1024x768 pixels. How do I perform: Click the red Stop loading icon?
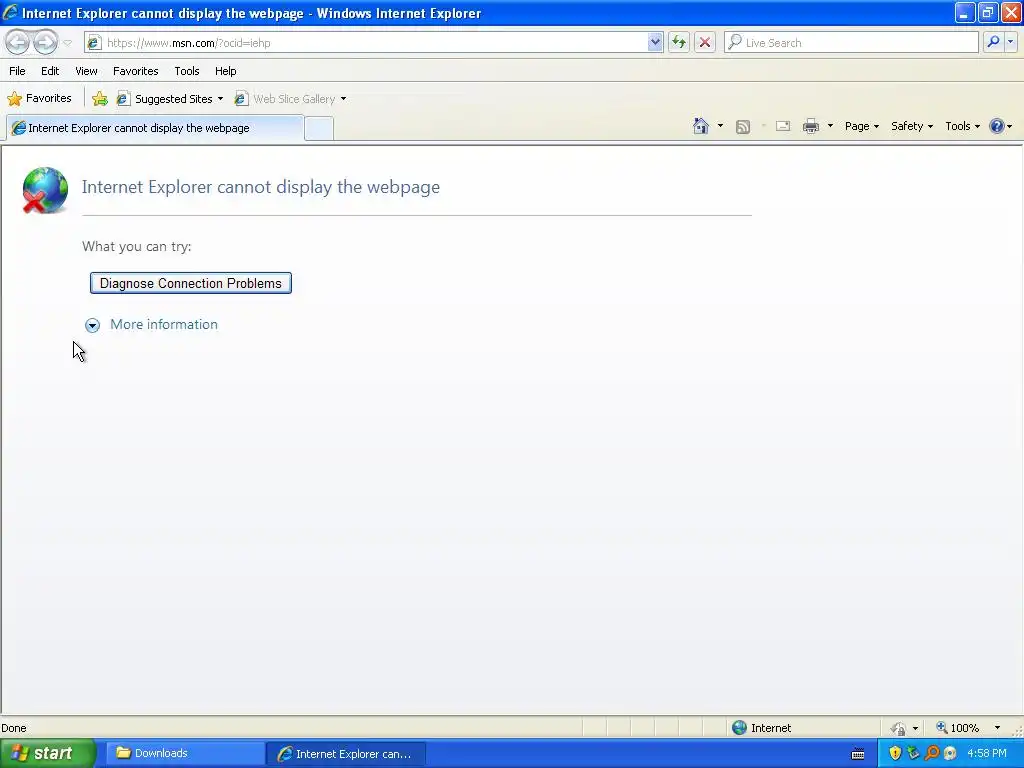pos(705,42)
